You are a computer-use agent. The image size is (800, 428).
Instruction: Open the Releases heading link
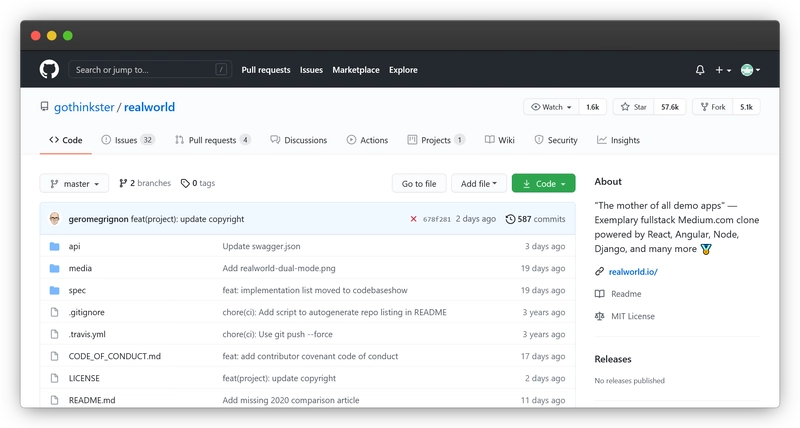click(613, 359)
